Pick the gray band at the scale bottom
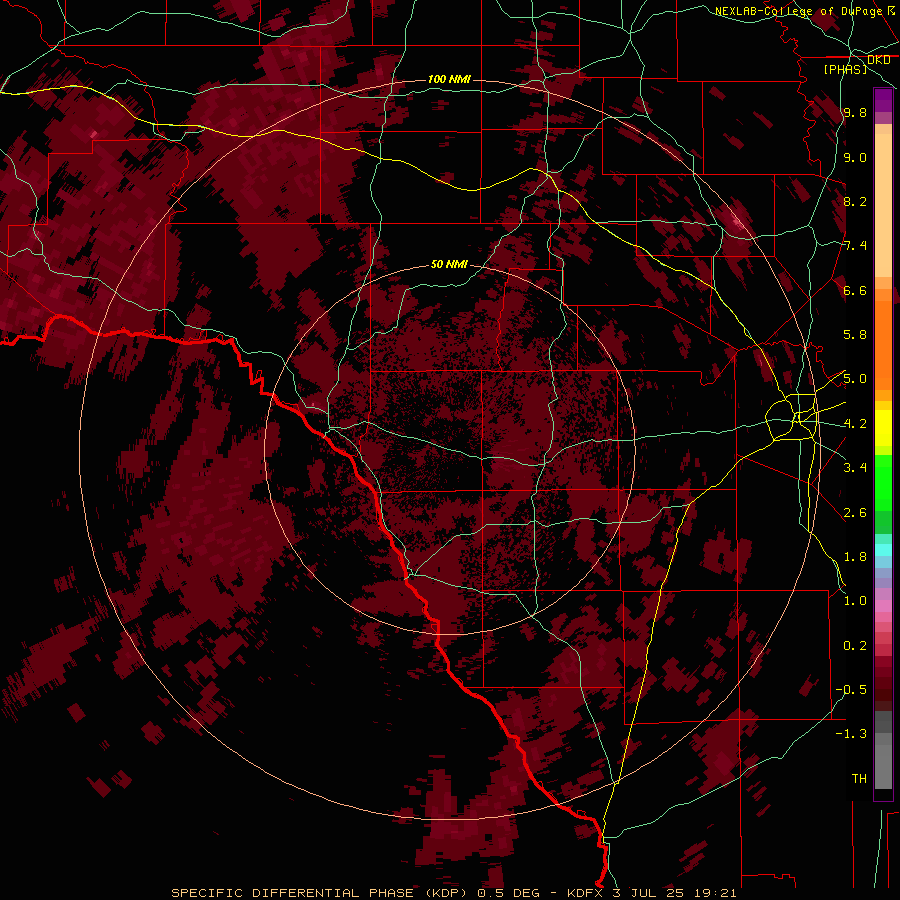 pos(883,761)
